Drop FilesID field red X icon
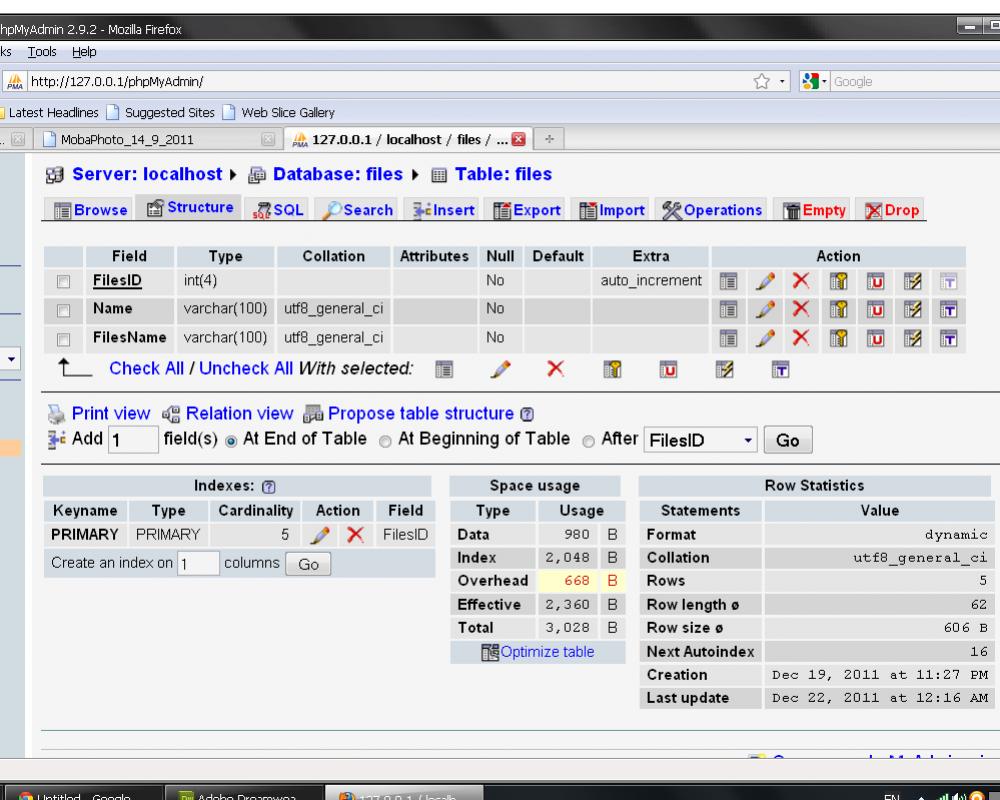This screenshot has width=1000, height=800. tap(801, 281)
